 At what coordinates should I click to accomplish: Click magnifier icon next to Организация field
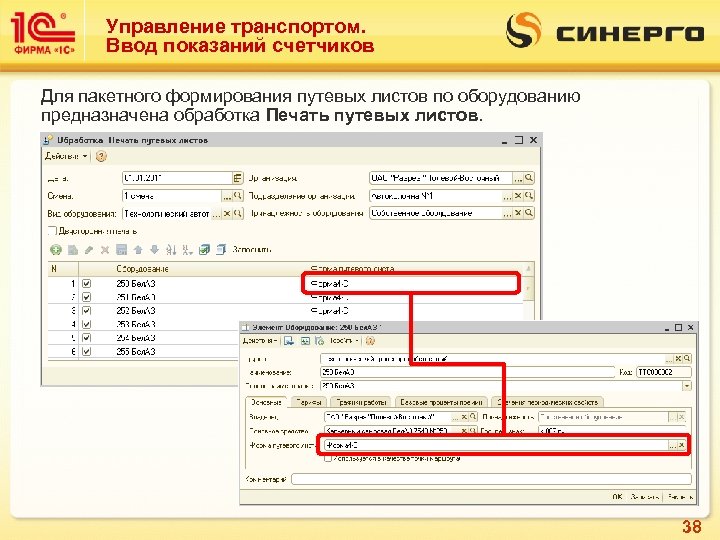tap(529, 178)
